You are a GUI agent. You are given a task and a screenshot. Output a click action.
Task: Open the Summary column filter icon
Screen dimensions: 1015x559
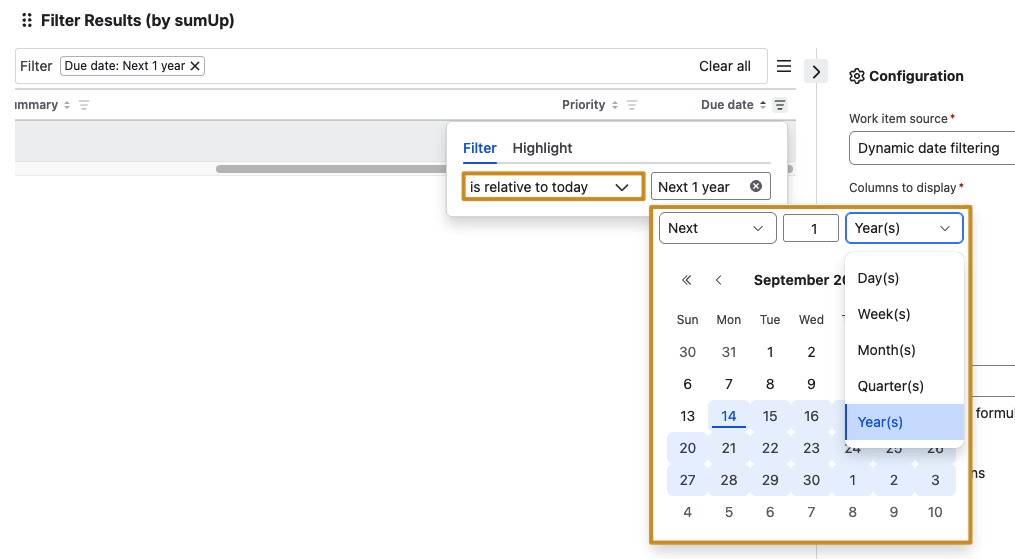(84, 105)
